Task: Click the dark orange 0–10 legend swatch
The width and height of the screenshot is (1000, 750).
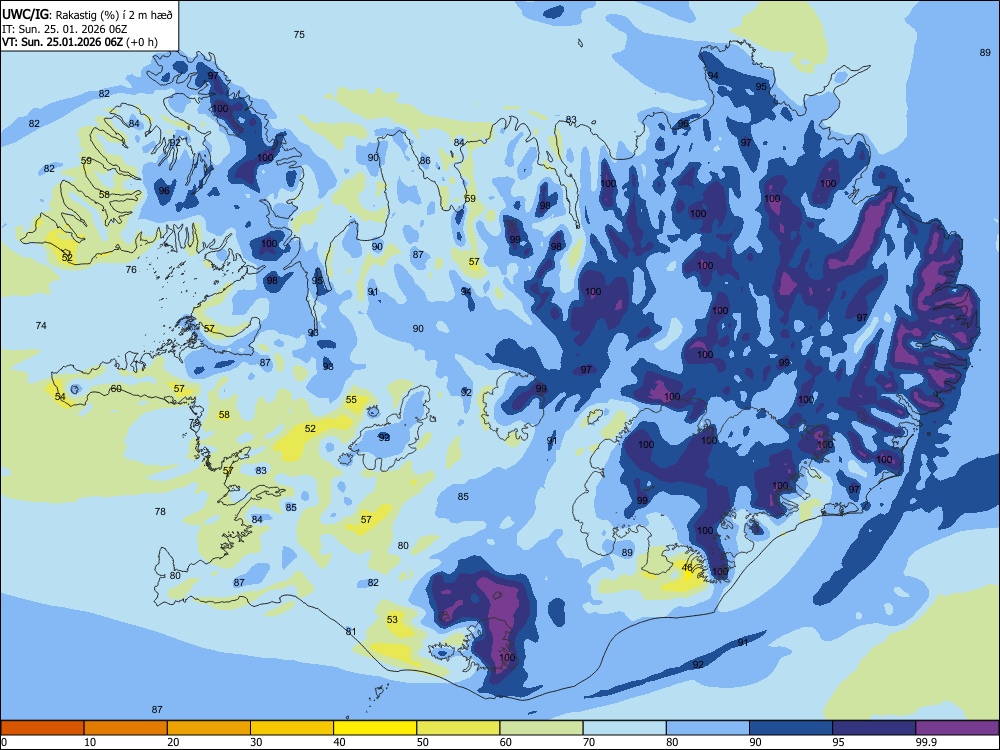Action: [43, 728]
